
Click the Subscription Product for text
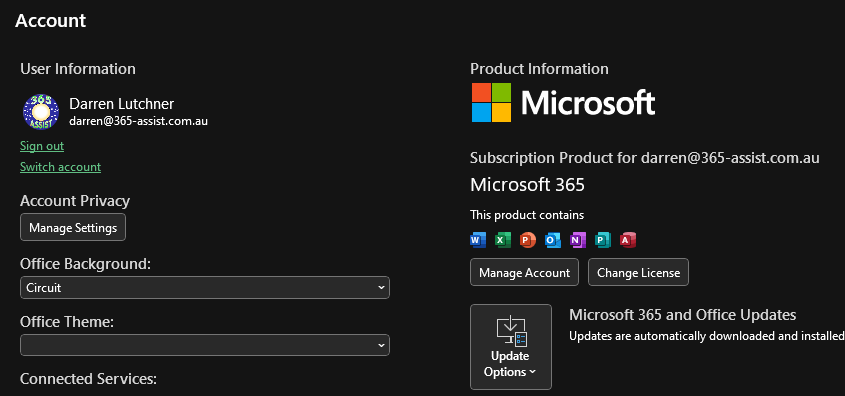coord(645,158)
